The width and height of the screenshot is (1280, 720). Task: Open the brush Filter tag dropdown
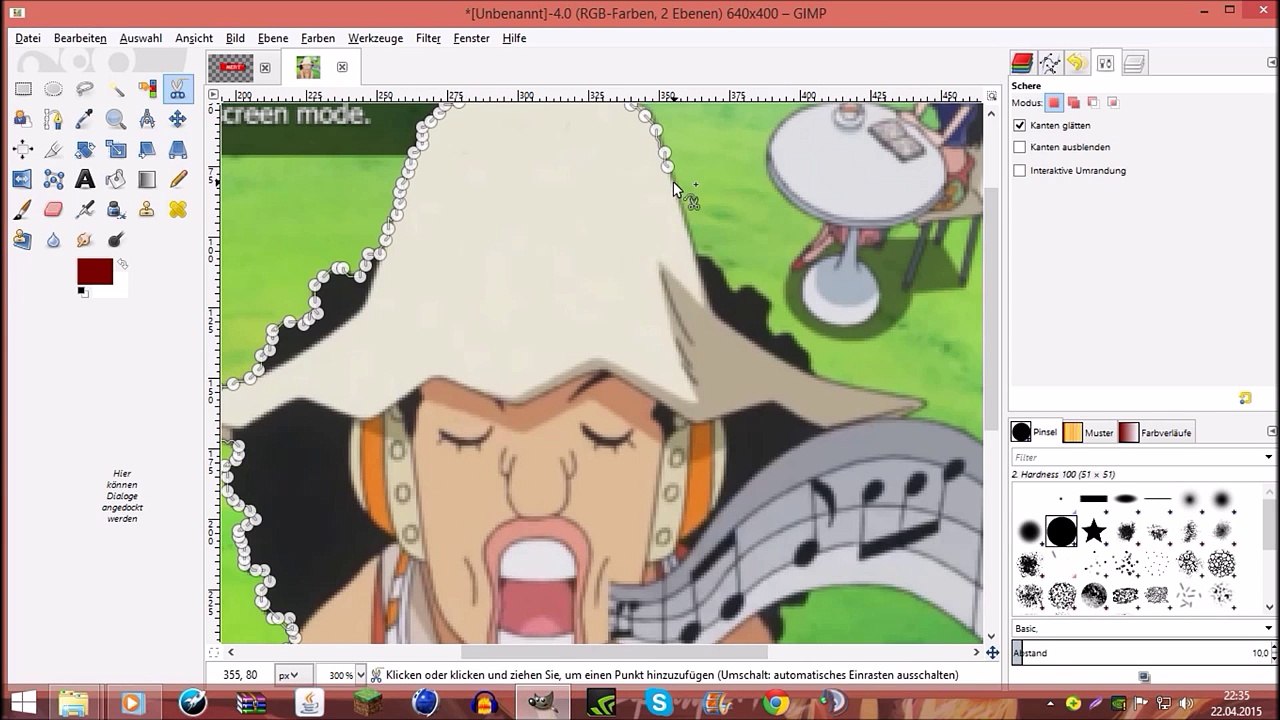(x=1269, y=457)
